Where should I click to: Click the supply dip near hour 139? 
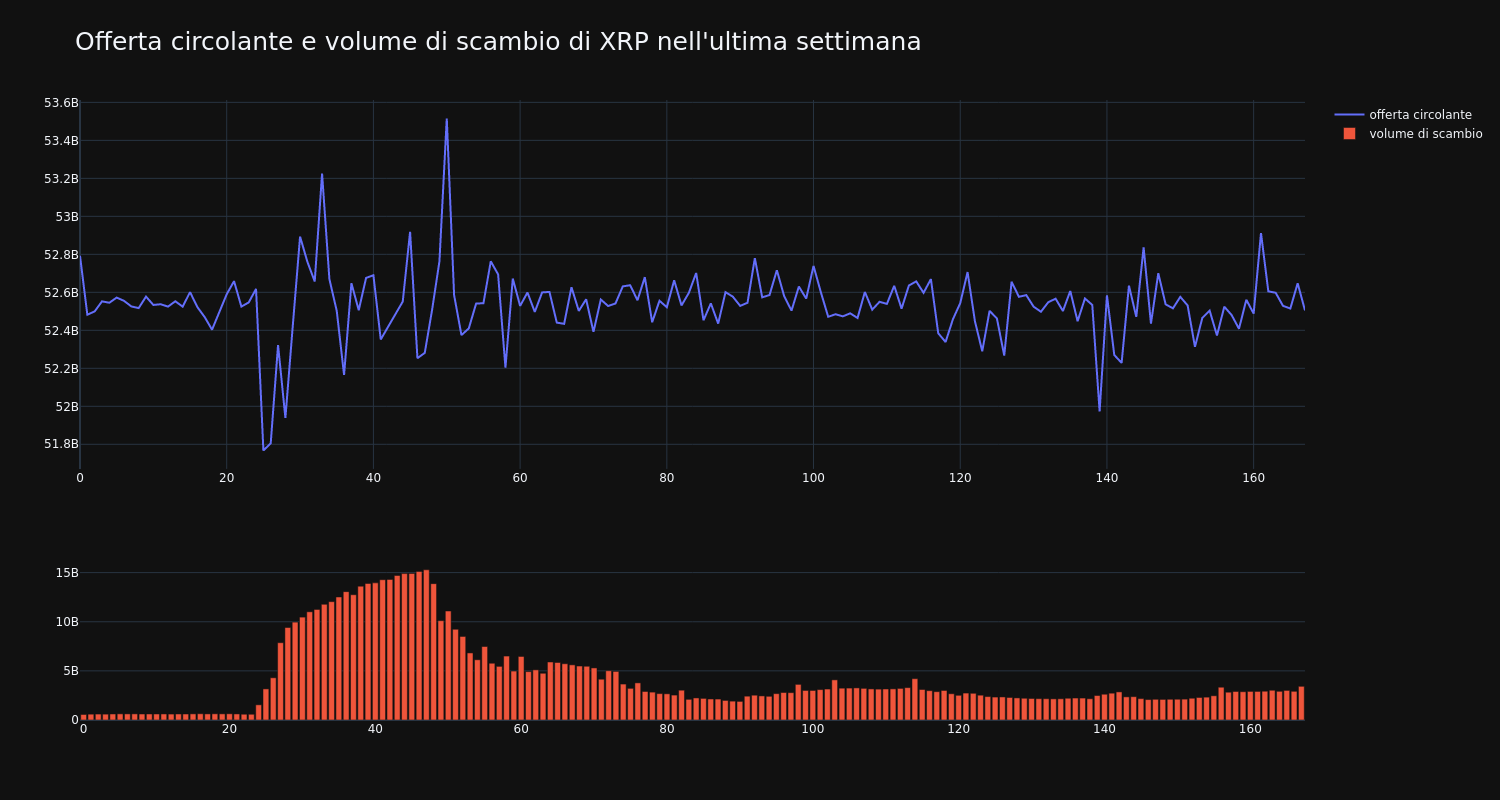[1099, 410]
